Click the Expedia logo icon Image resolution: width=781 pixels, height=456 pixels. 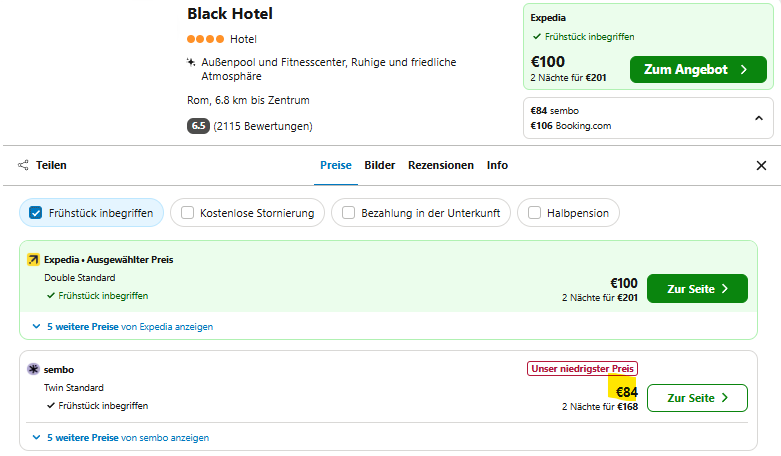point(33,259)
